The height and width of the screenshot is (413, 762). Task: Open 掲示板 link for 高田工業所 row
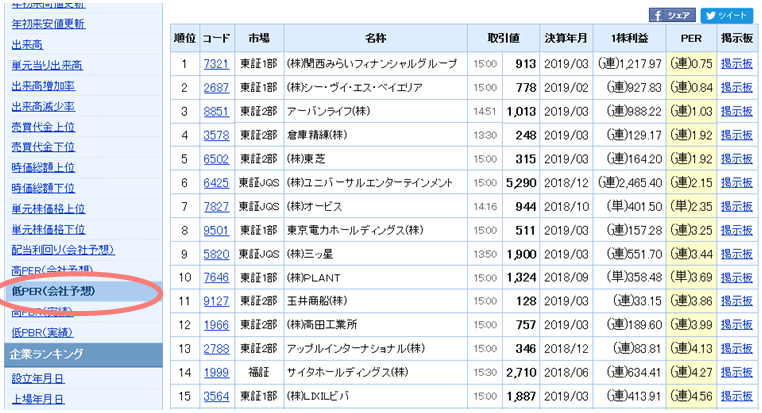click(x=737, y=325)
